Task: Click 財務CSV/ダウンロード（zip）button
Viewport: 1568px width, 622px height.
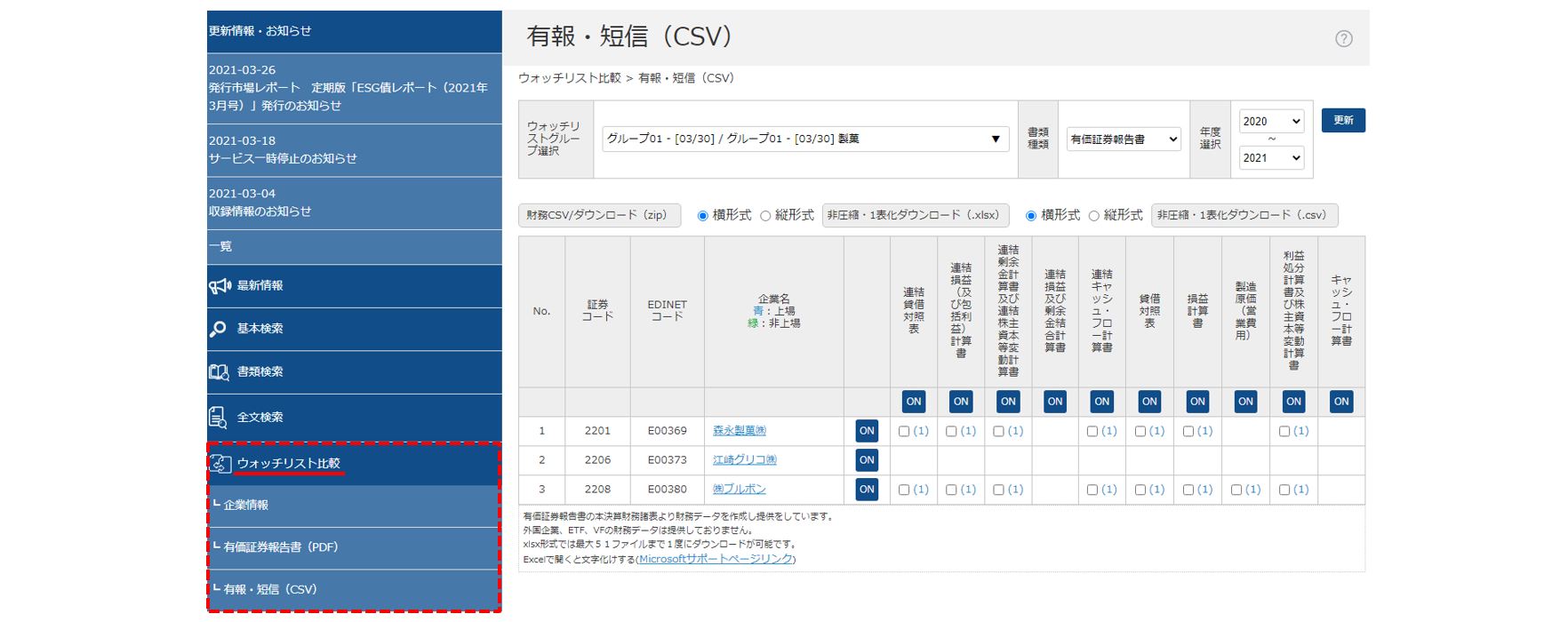Action: click(x=599, y=216)
